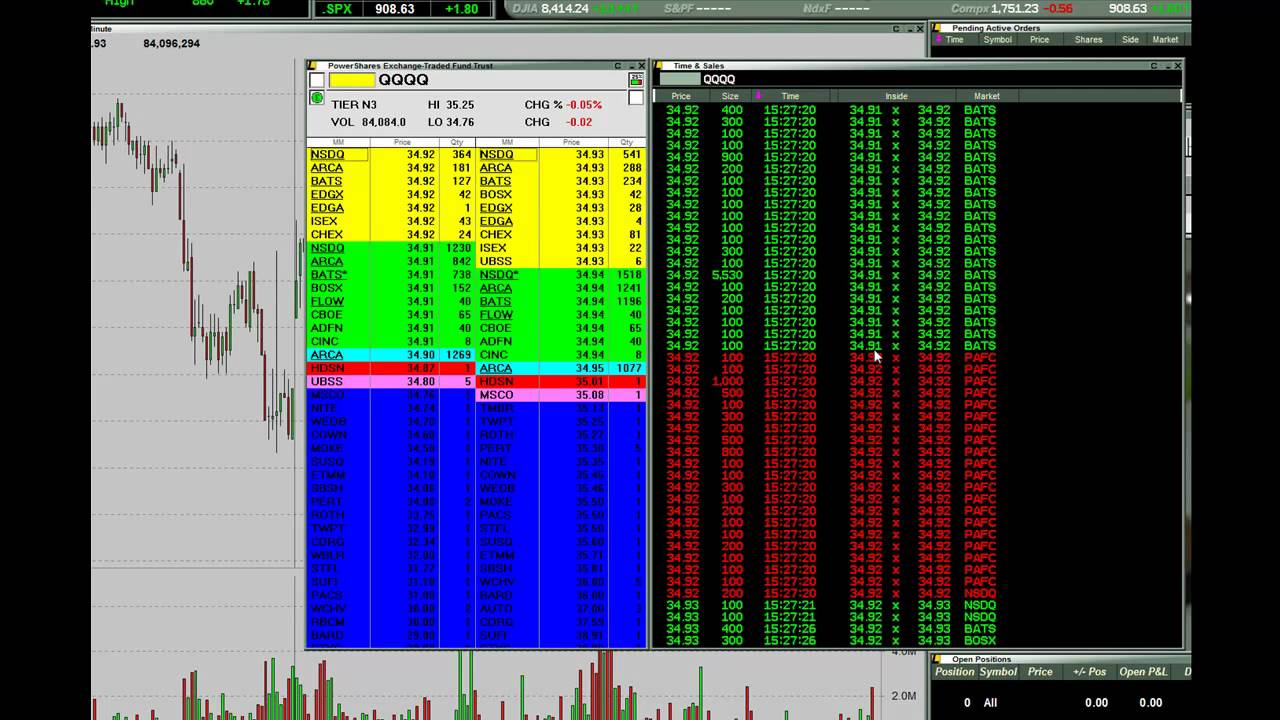Viewport: 1280px width, 720px height.
Task: Click the Price column header in Pending Active Orders
Action: (1040, 40)
